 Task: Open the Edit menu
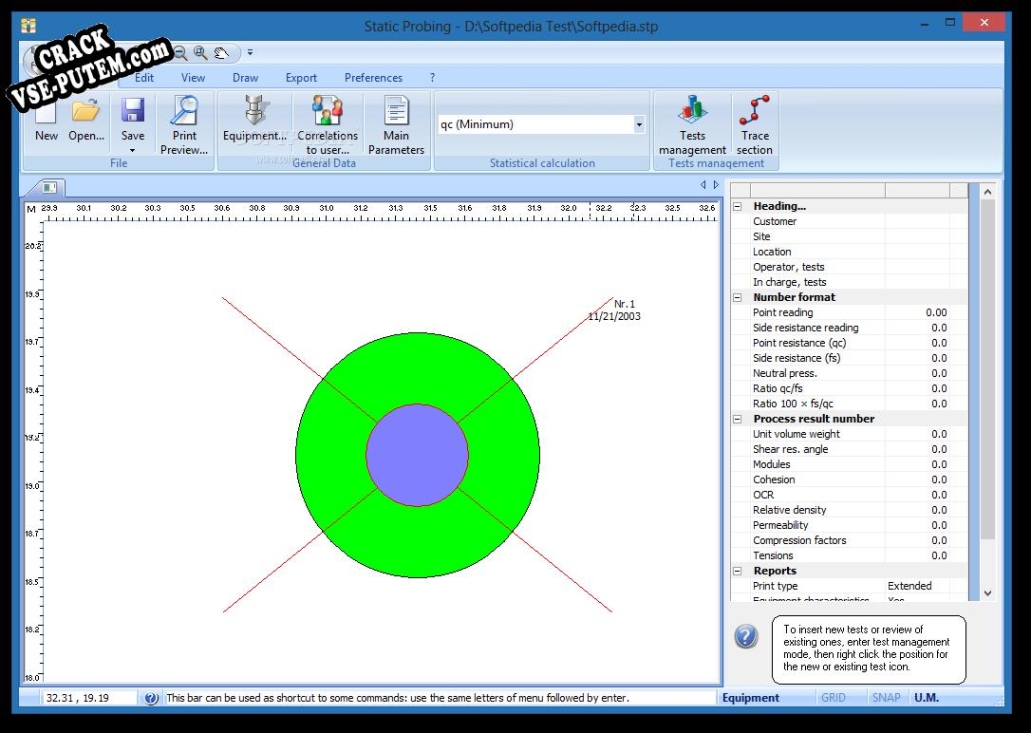pyautogui.click(x=144, y=78)
